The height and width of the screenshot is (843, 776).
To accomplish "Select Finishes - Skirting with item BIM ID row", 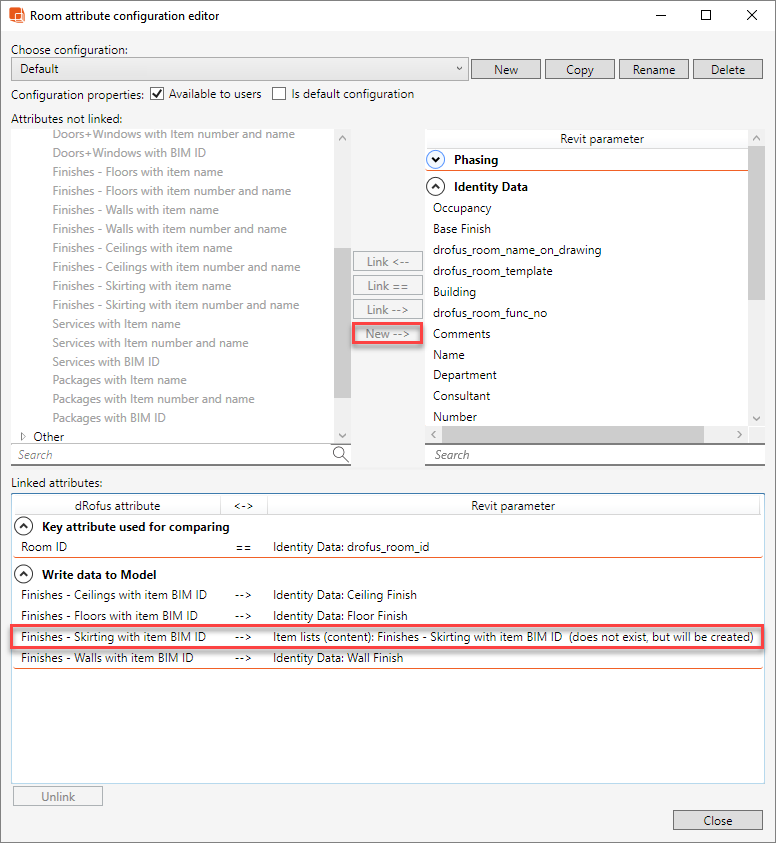I will coord(113,637).
